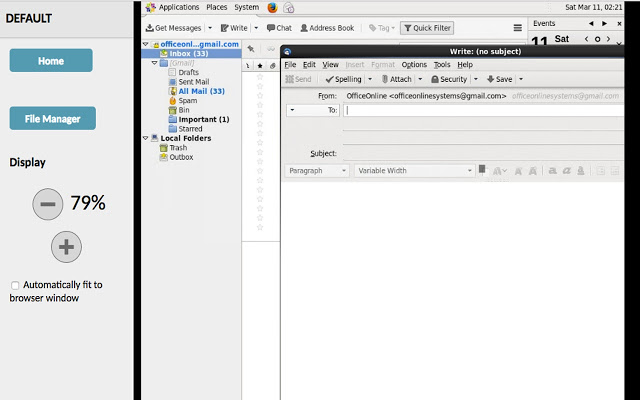Click Spelling check in compose toolbar

[x=344, y=79]
